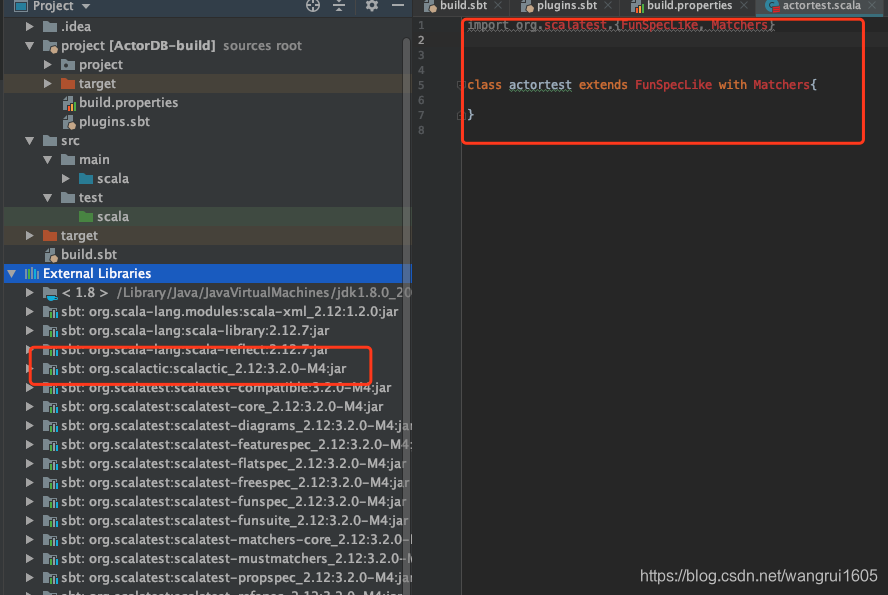Collapse the test folder
This screenshot has width=888, height=595.
pos(48,198)
